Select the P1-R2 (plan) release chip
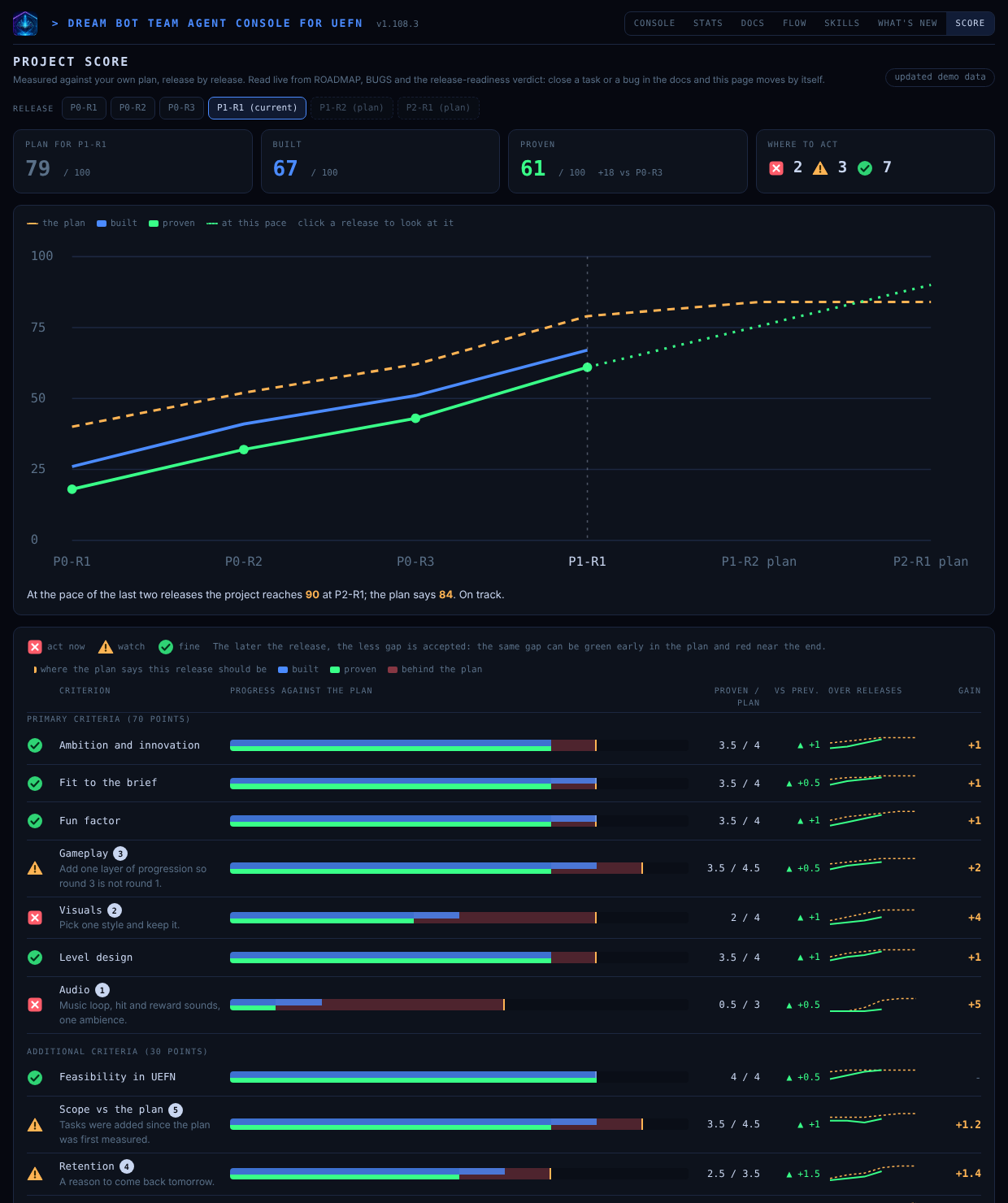Viewport: 1008px width, 1203px height. pos(352,108)
